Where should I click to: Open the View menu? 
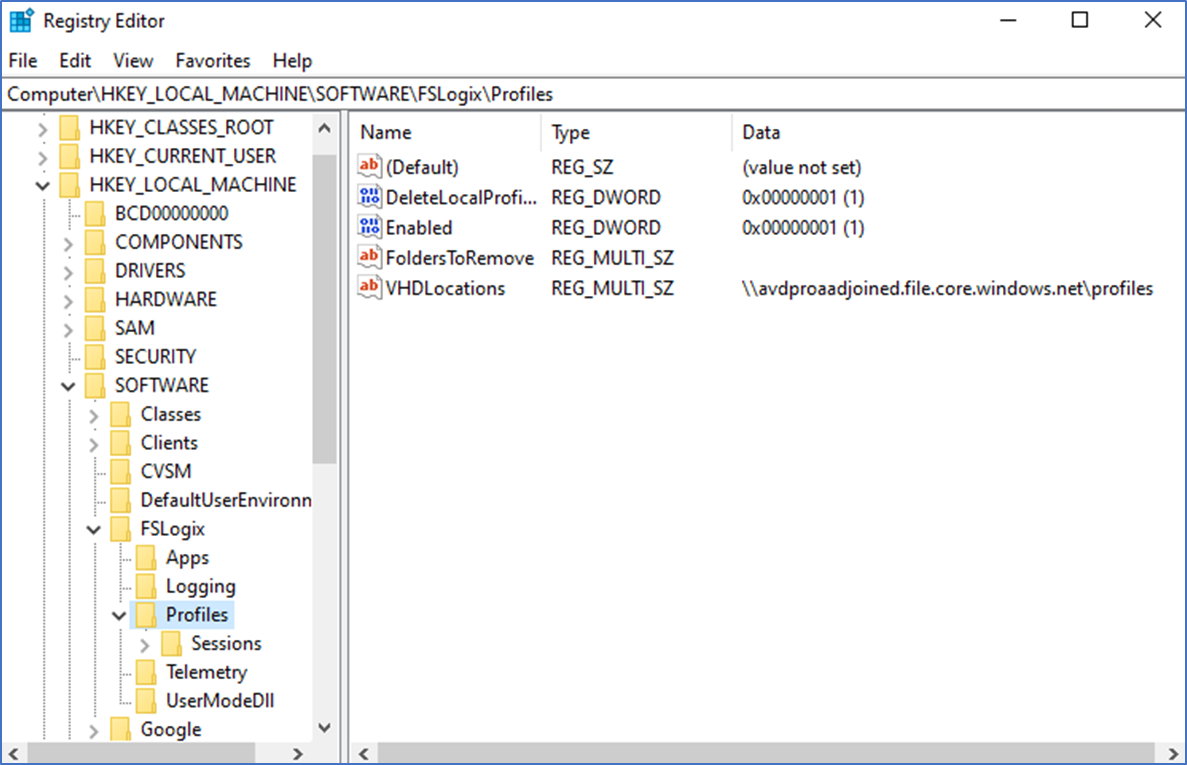click(133, 61)
